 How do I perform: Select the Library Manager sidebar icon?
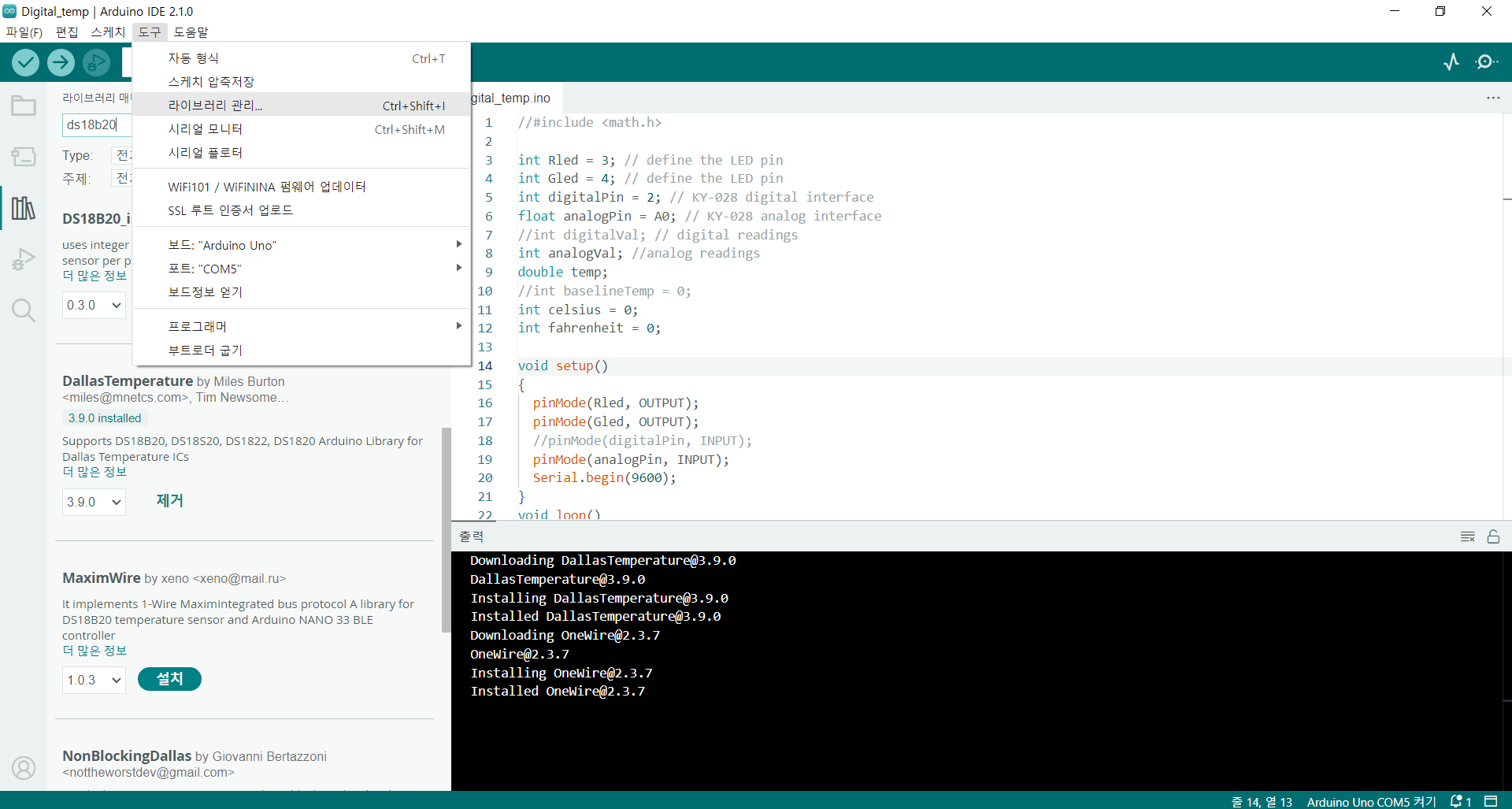24,208
